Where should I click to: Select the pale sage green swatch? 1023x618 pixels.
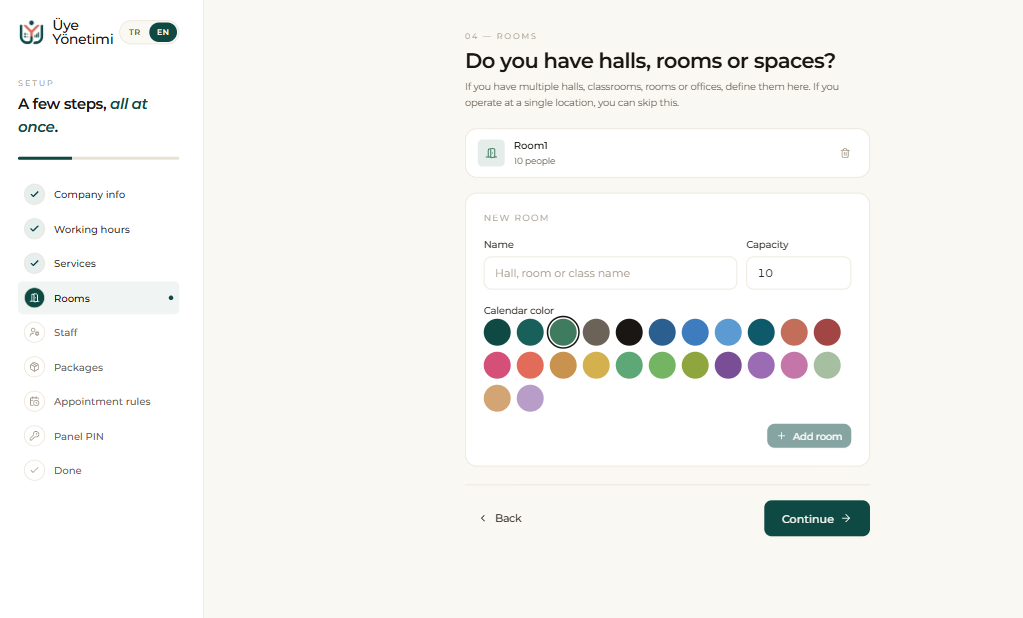click(x=827, y=365)
